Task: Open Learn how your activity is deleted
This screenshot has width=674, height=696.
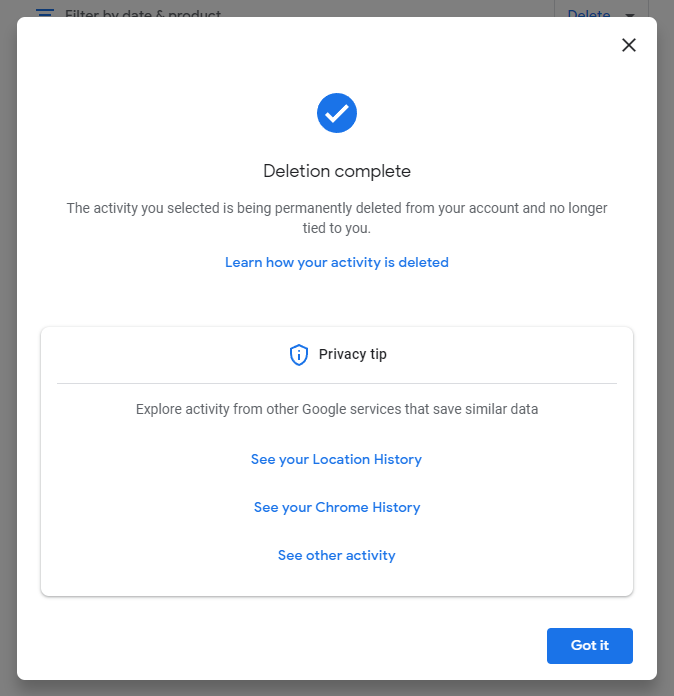Action: (x=337, y=263)
